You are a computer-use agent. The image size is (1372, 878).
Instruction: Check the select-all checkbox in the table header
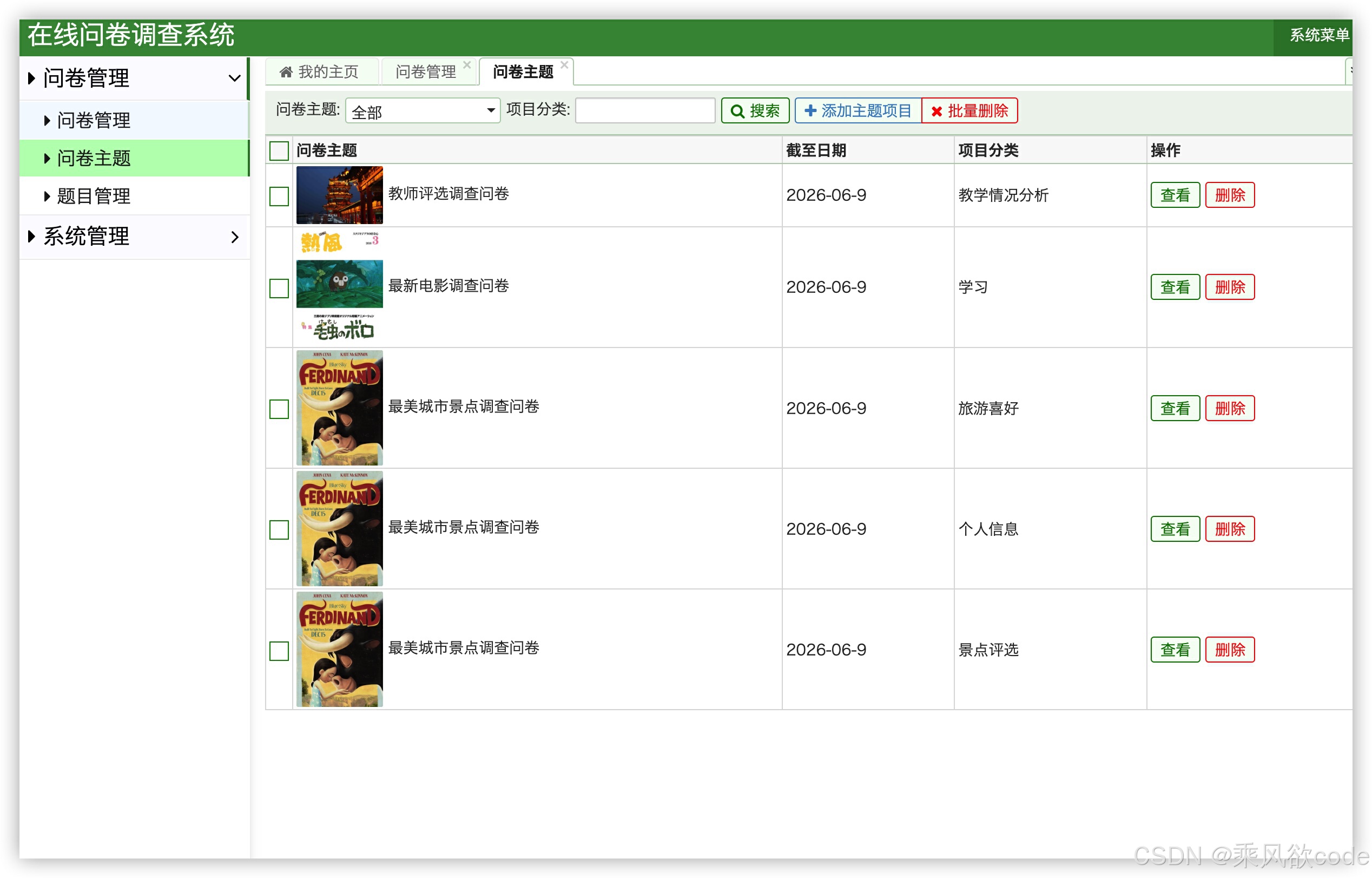[x=279, y=150]
